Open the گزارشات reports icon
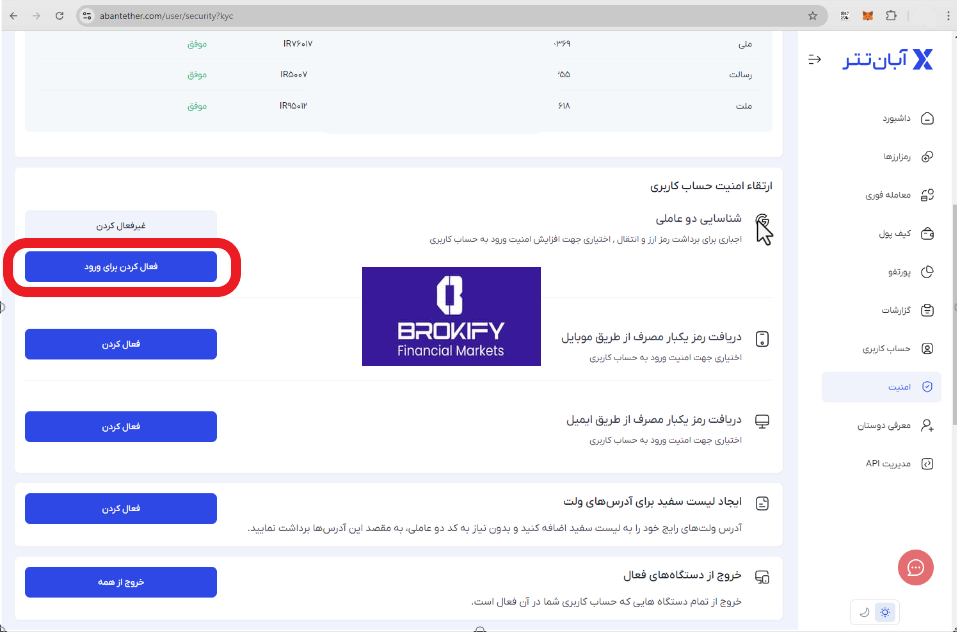Image resolution: width=957 pixels, height=632 pixels. point(925,310)
